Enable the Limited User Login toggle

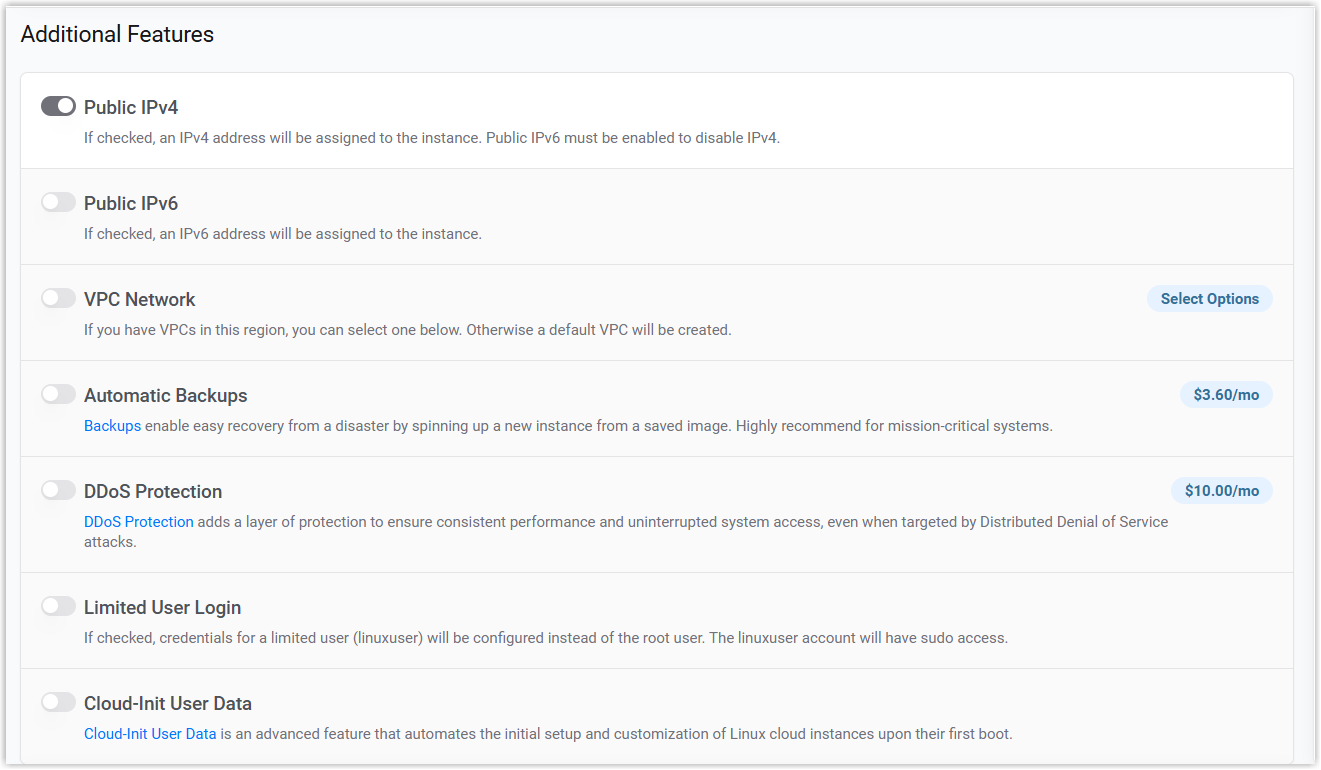(x=58, y=606)
